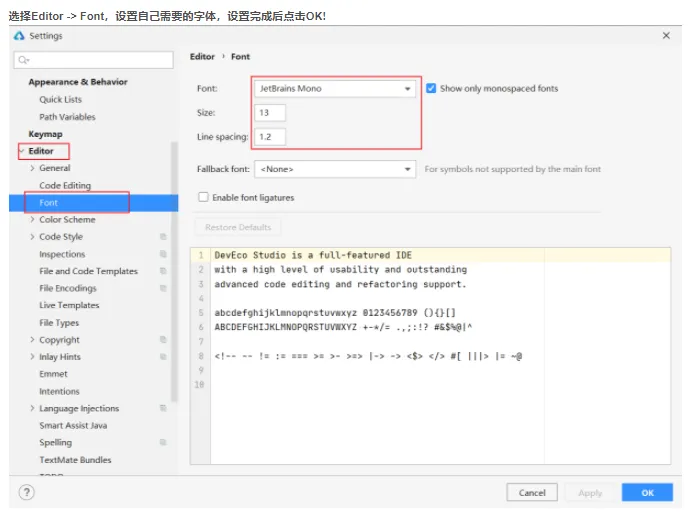This screenshot has width=689, height=513.
Task: Expand the Color Scheme node
Action: [x=32, y=219]
